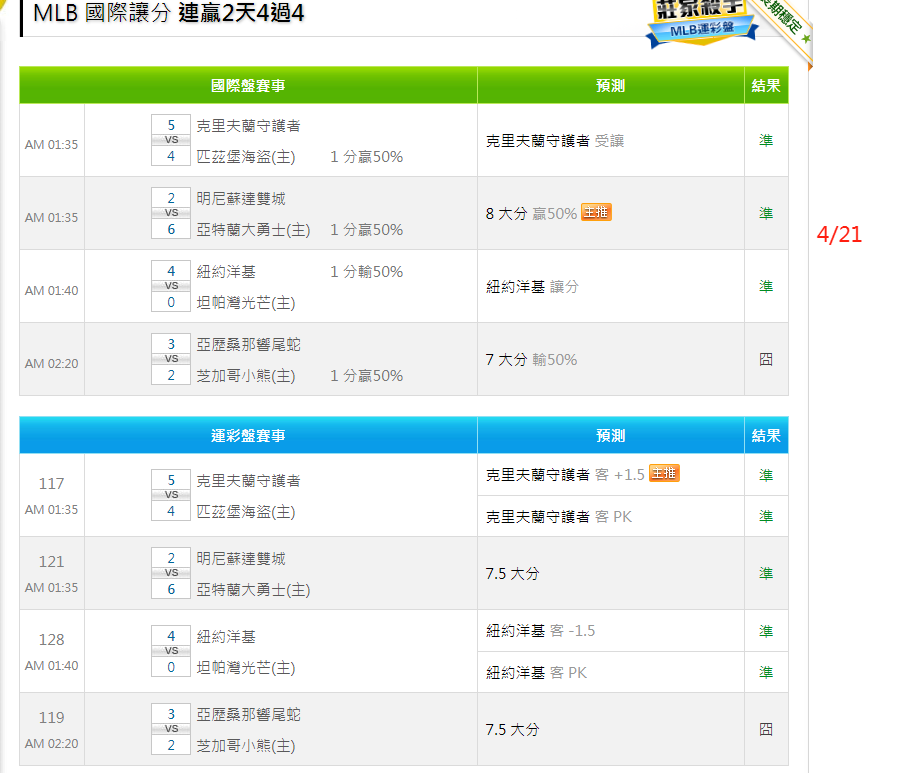The width and height of the screenshot is (906, 773).
Task: Click the 準 result of 克里夫蘭守護者 受讓
Action: 766,140
